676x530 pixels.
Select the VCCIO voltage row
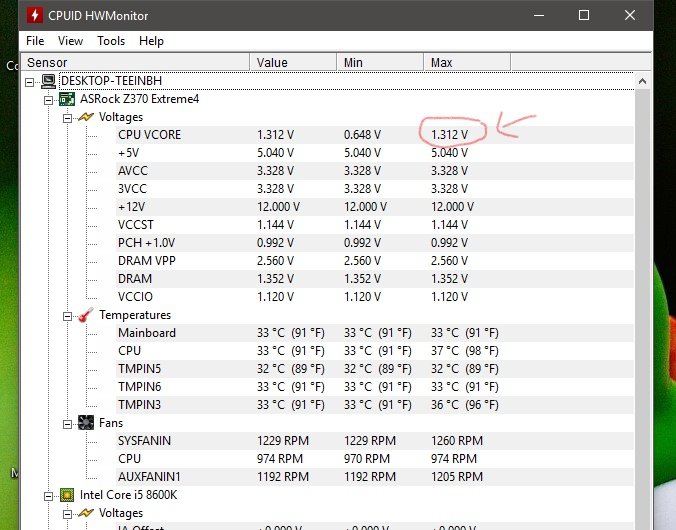pos(374,297)
